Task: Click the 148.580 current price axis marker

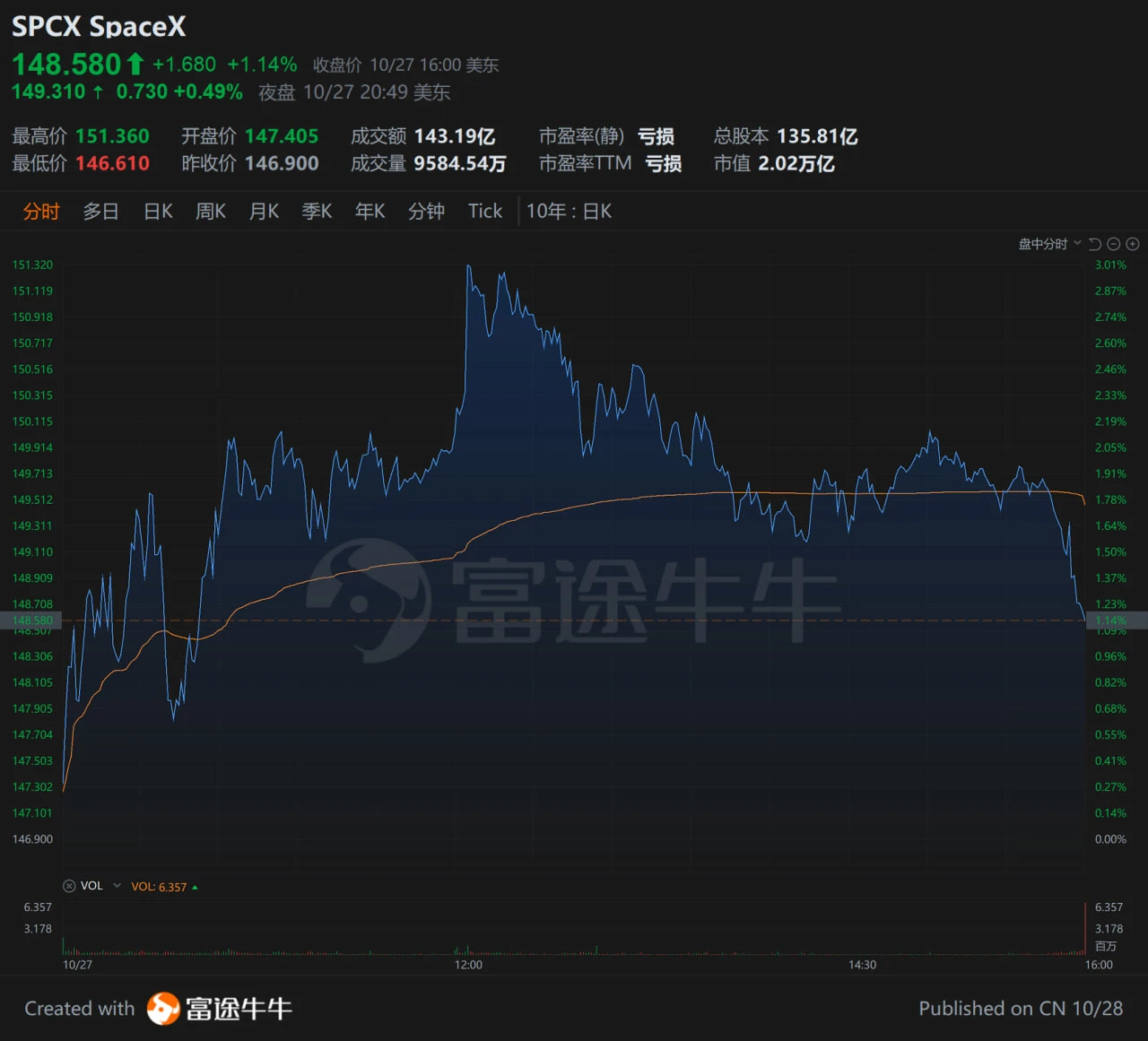Action: (x=32, y=620)
